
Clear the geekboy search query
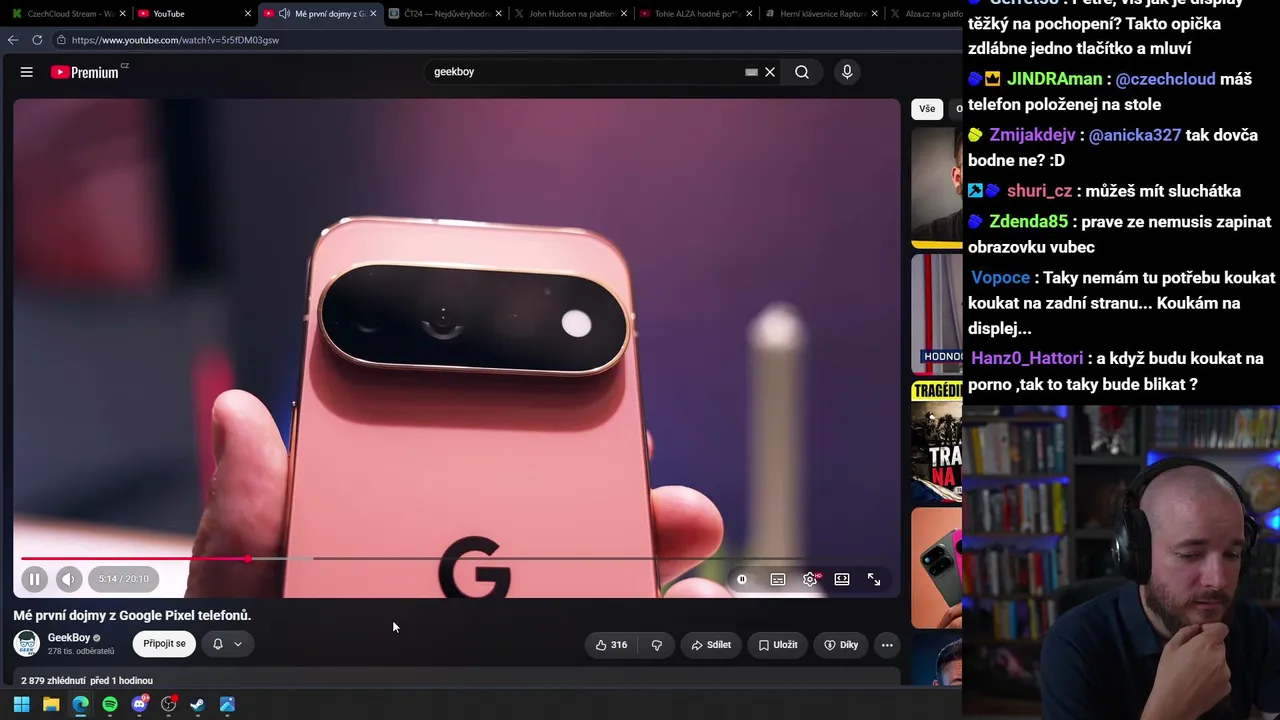[x=770, y=72]
